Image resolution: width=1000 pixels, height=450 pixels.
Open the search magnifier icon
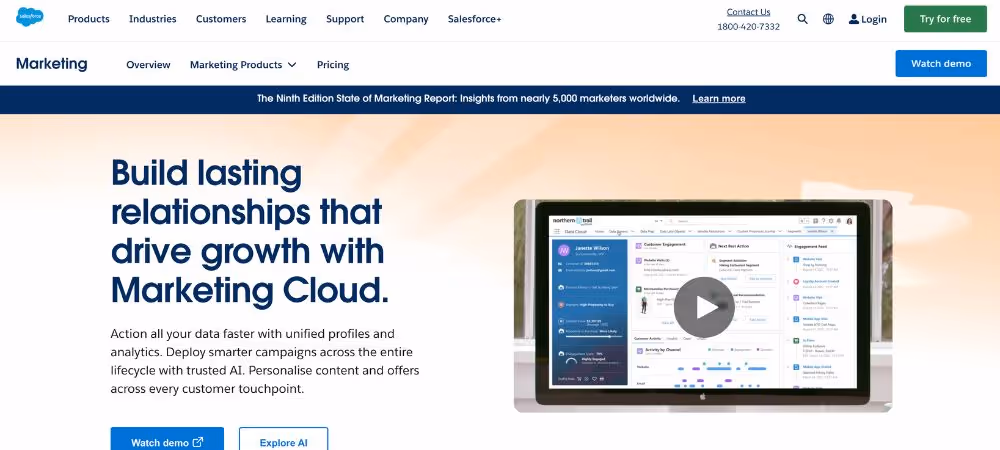[802, 19]
